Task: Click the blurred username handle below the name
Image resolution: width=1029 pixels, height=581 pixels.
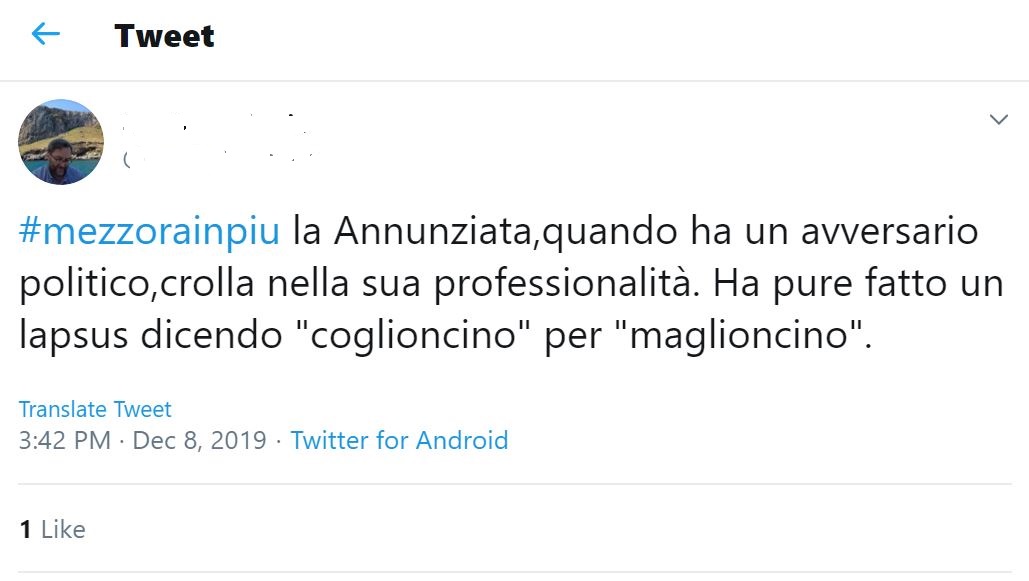Action: (x=217, y=158)
